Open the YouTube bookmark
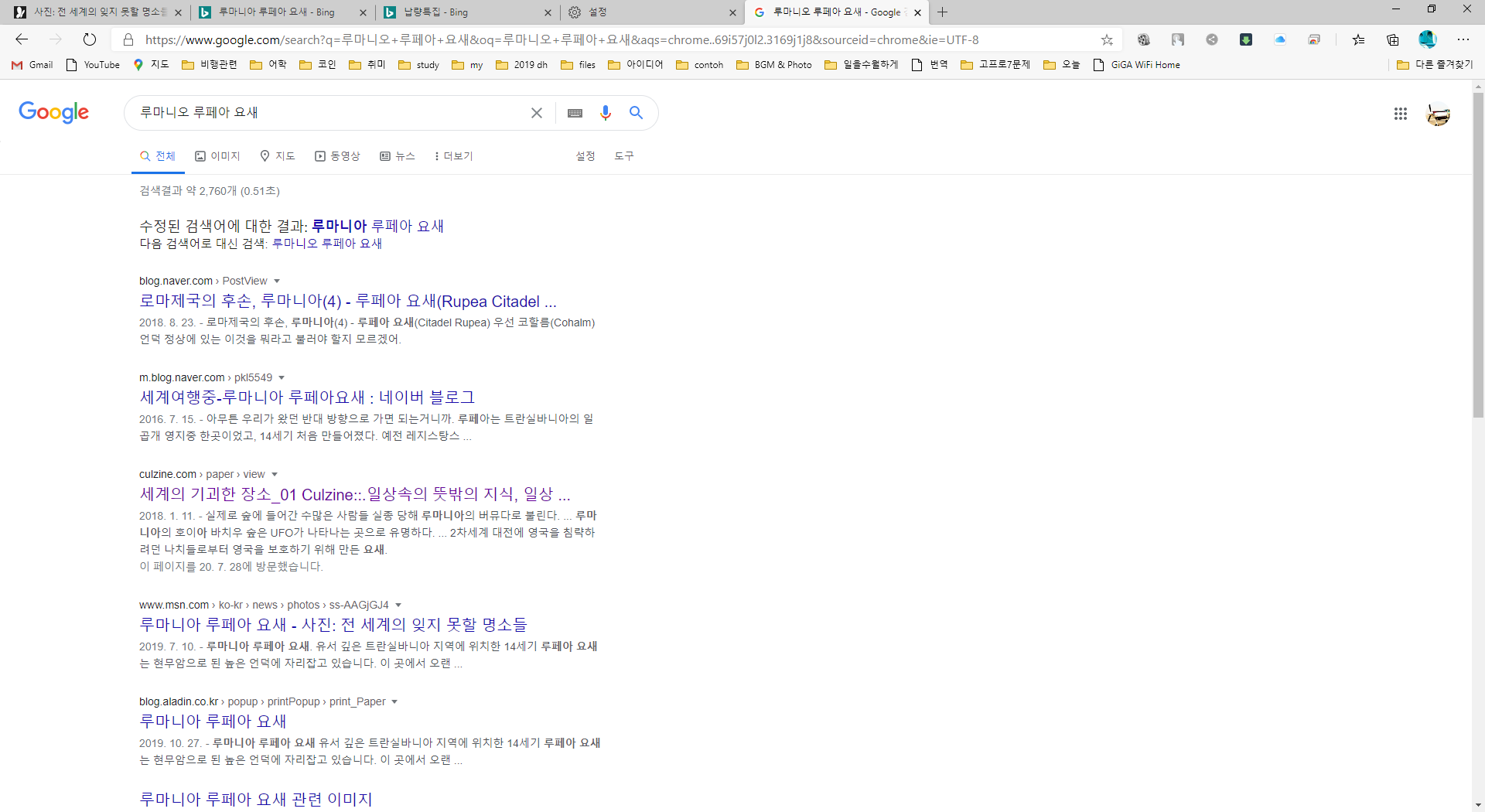The height and width of the screenshot is (812, 1485). (x=94, y=65)
